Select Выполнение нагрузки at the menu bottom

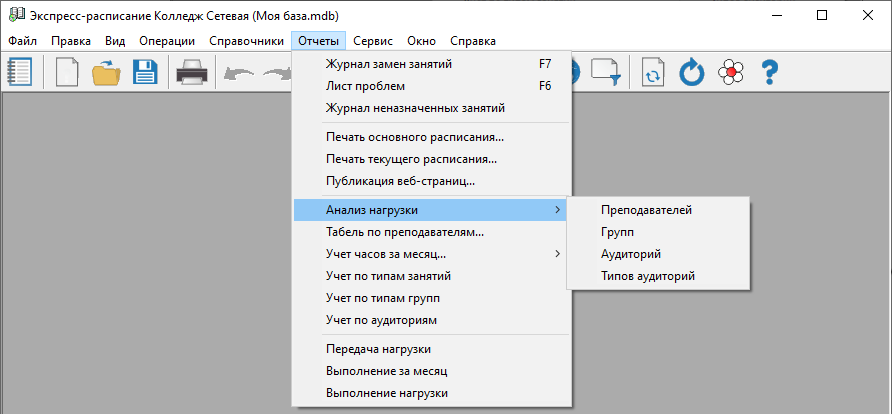tap(386, 393)
